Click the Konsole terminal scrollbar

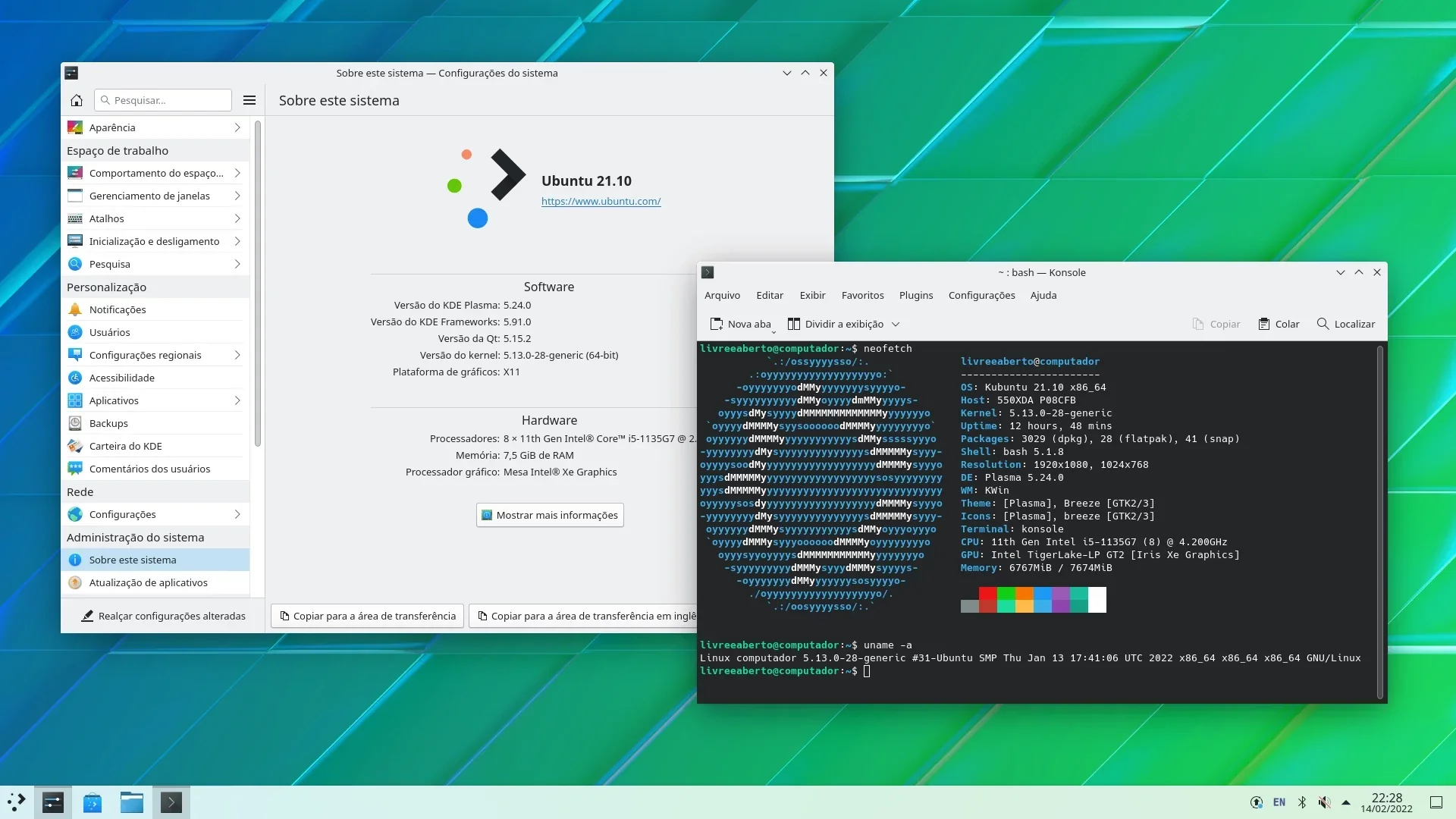pyautogui.click(x=1380, y=522)
